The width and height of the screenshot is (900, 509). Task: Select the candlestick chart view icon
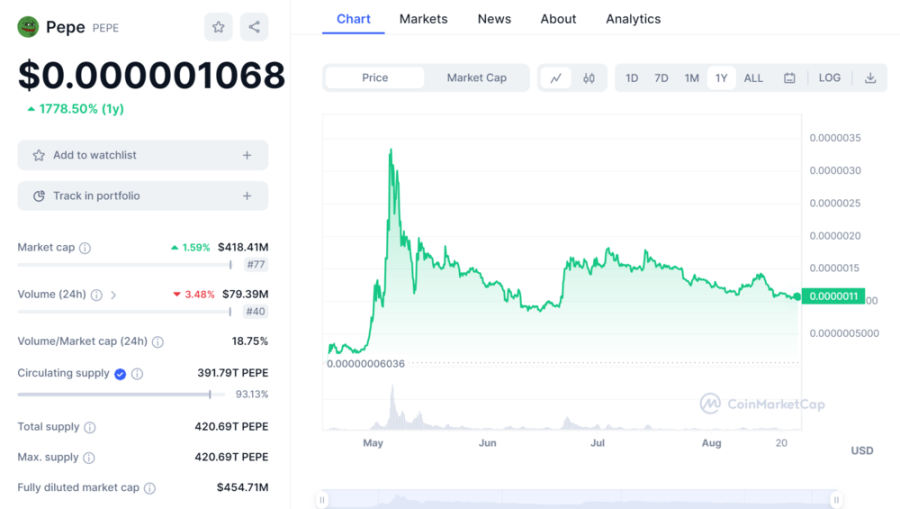tap(589, 78)
